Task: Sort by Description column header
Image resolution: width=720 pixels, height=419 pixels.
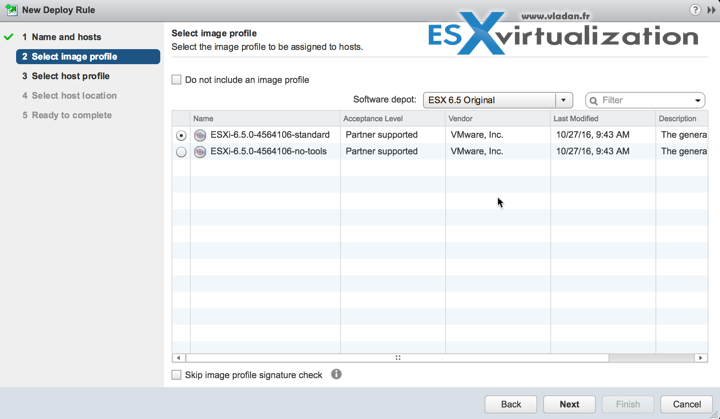Action: pyautogui.click(x=682, y=119)
